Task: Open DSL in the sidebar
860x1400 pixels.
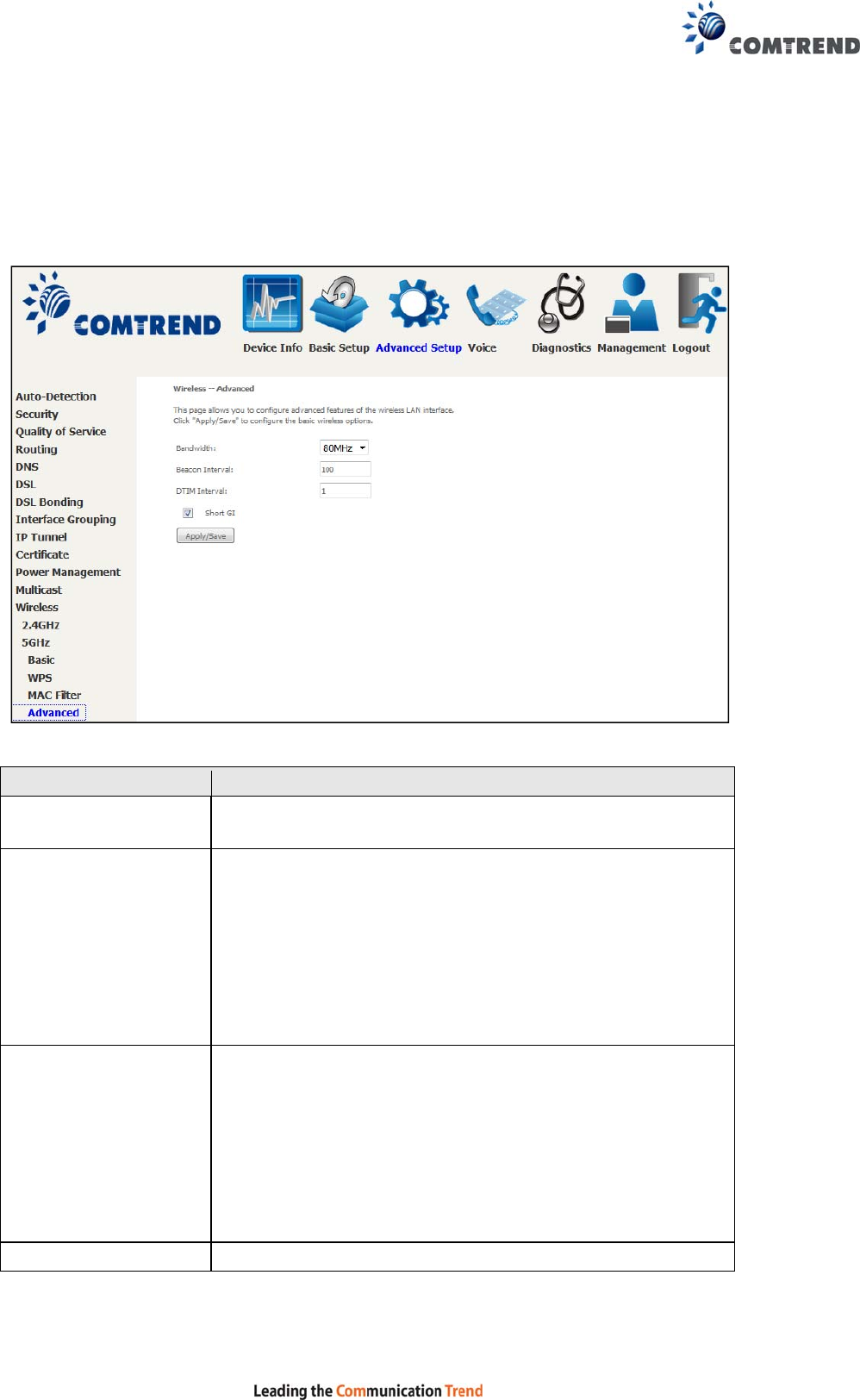Action: (26, 484)
